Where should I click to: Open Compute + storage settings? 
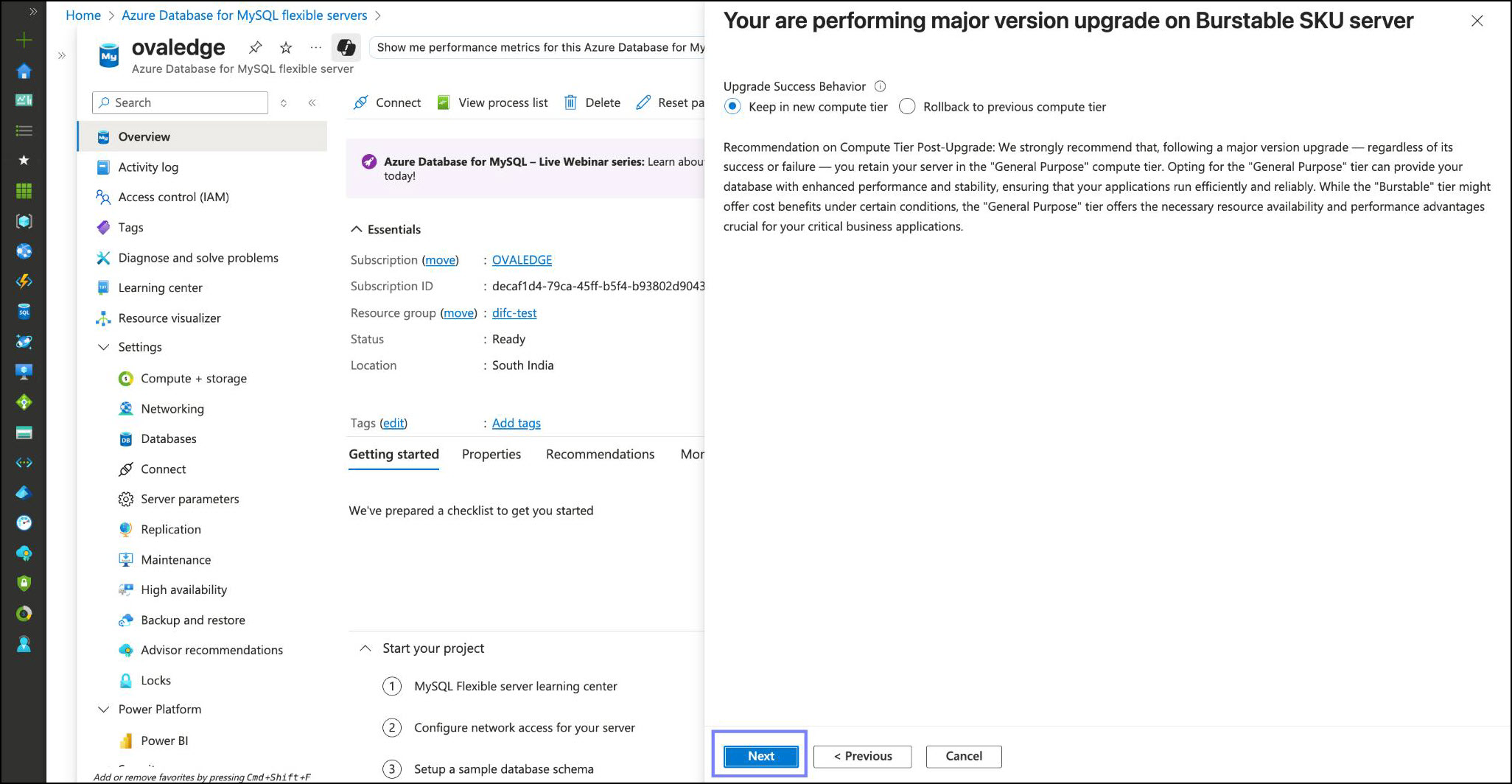194,379
